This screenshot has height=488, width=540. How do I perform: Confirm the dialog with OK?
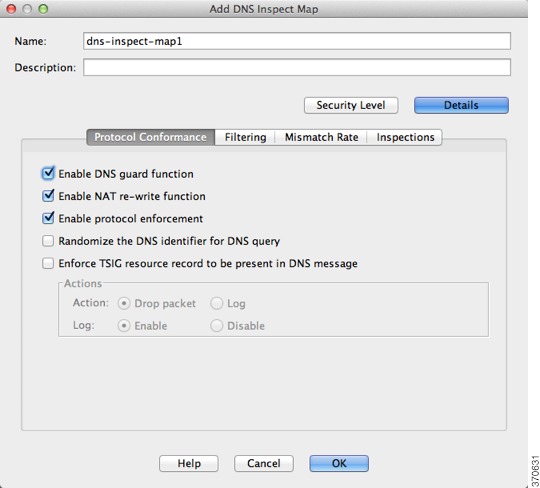coord(339,463)
